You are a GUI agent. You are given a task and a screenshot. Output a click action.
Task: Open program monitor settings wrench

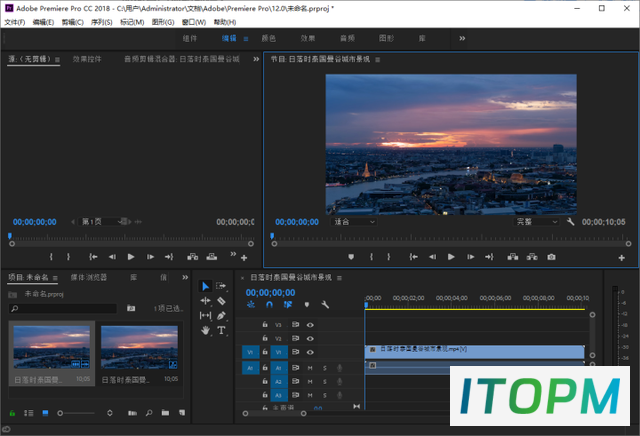(x=571, y=222)
